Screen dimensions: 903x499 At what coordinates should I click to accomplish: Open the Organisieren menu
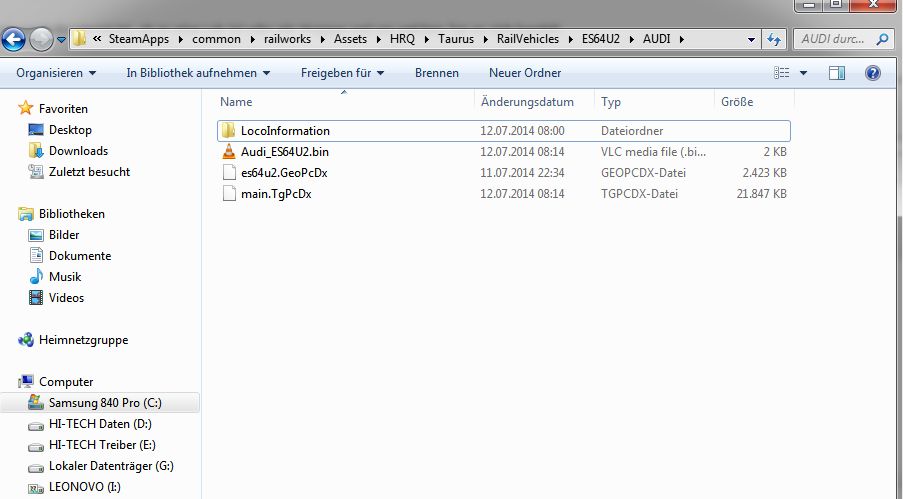pos(56,73)
